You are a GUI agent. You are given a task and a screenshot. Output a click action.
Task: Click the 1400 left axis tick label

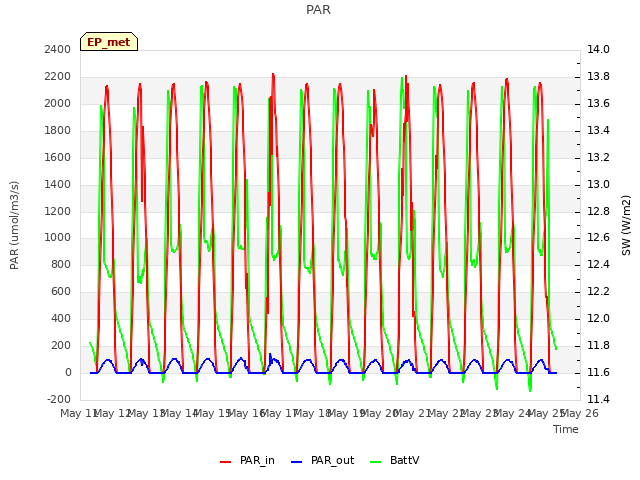pos(58,184)
